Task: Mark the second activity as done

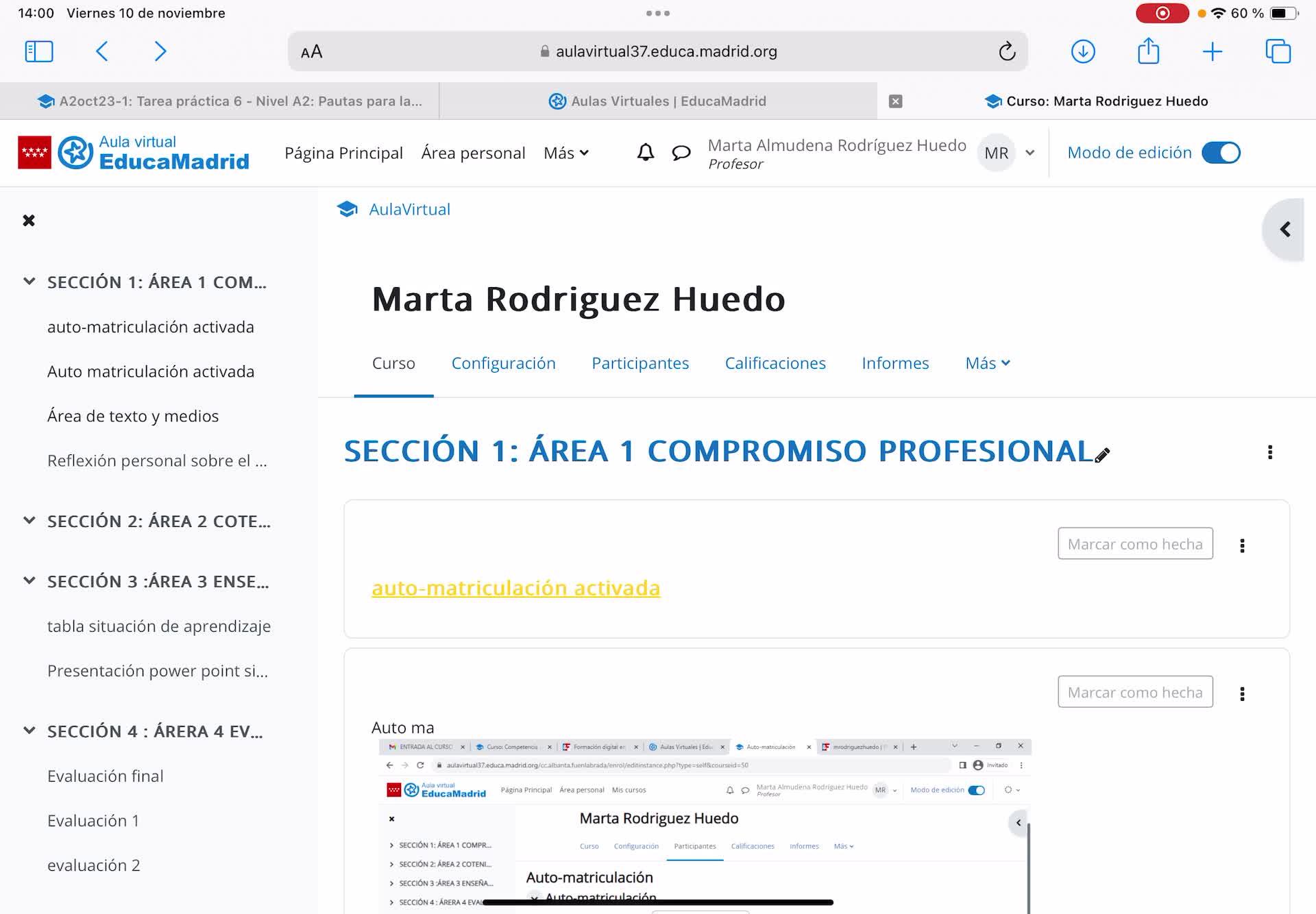Action: (1134, 692)
